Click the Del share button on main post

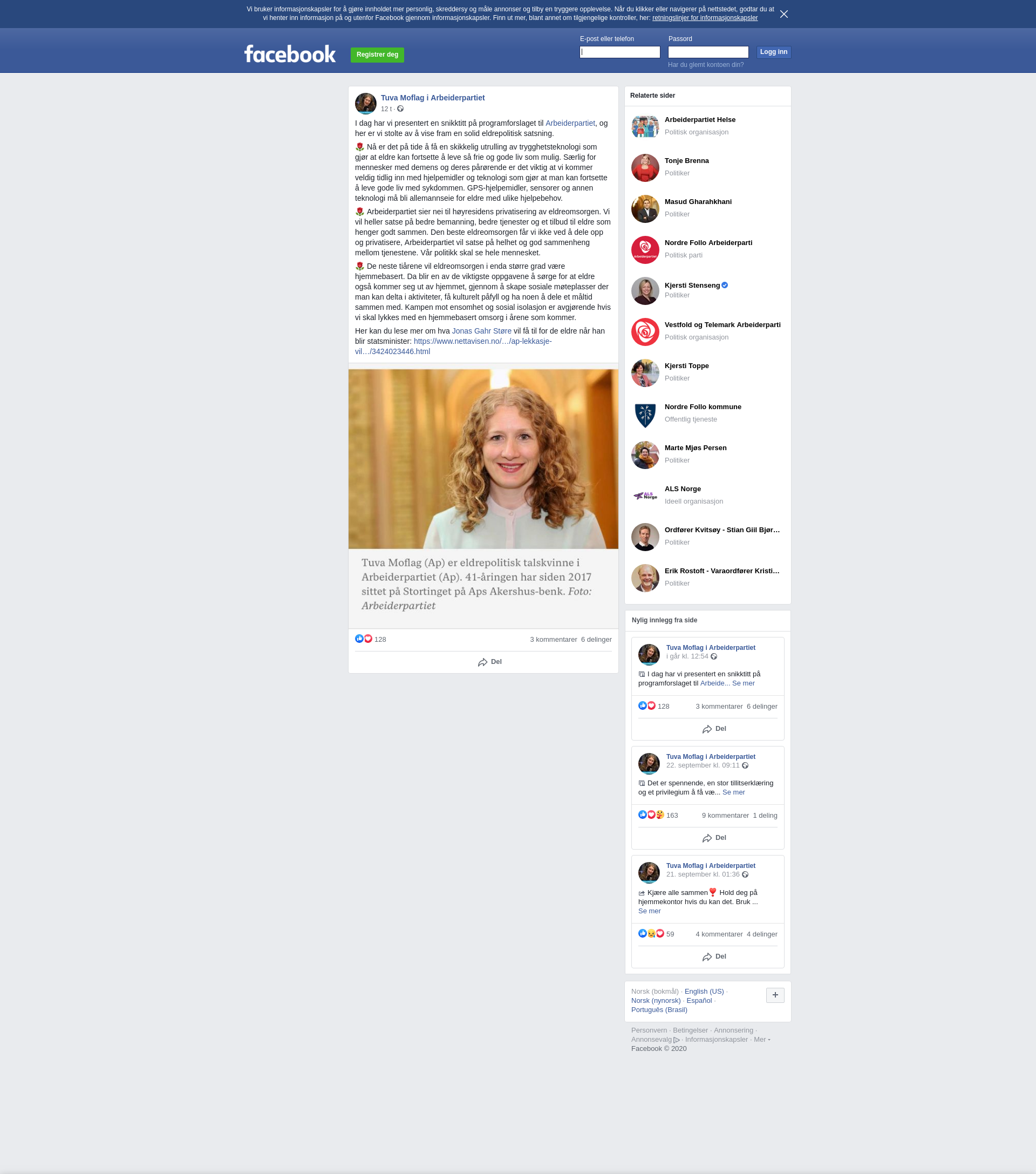point(489,662)
